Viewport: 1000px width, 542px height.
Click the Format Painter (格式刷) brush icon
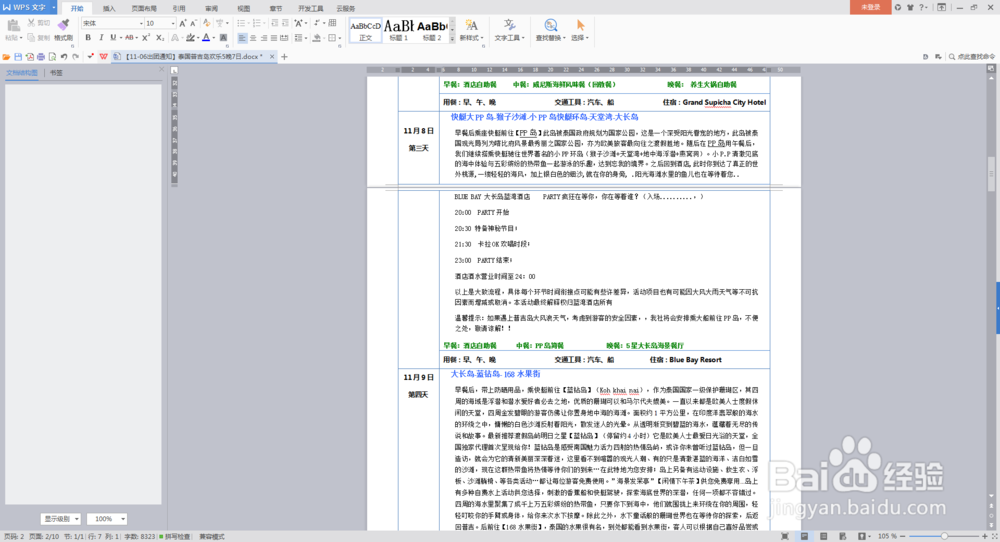click(x=63, y=25)
